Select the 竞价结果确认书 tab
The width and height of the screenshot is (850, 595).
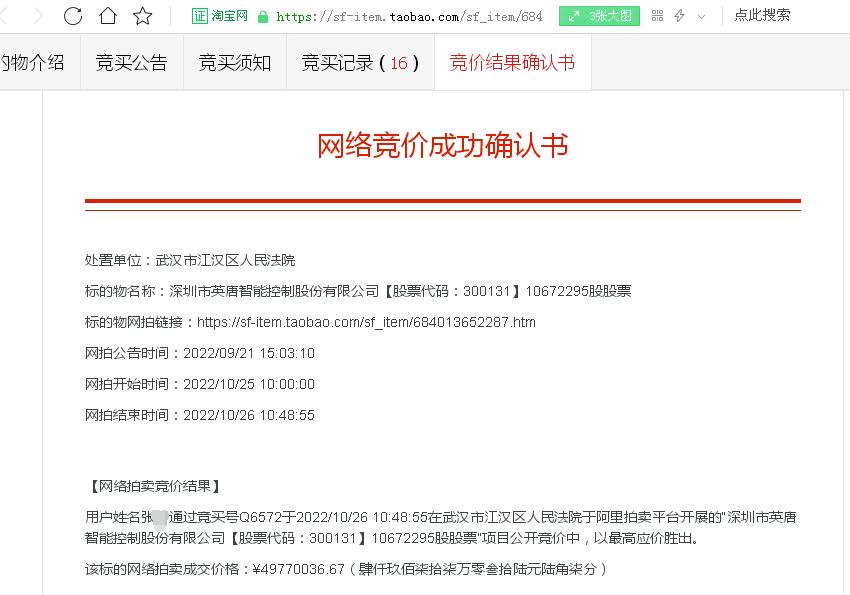coord(512,62)
